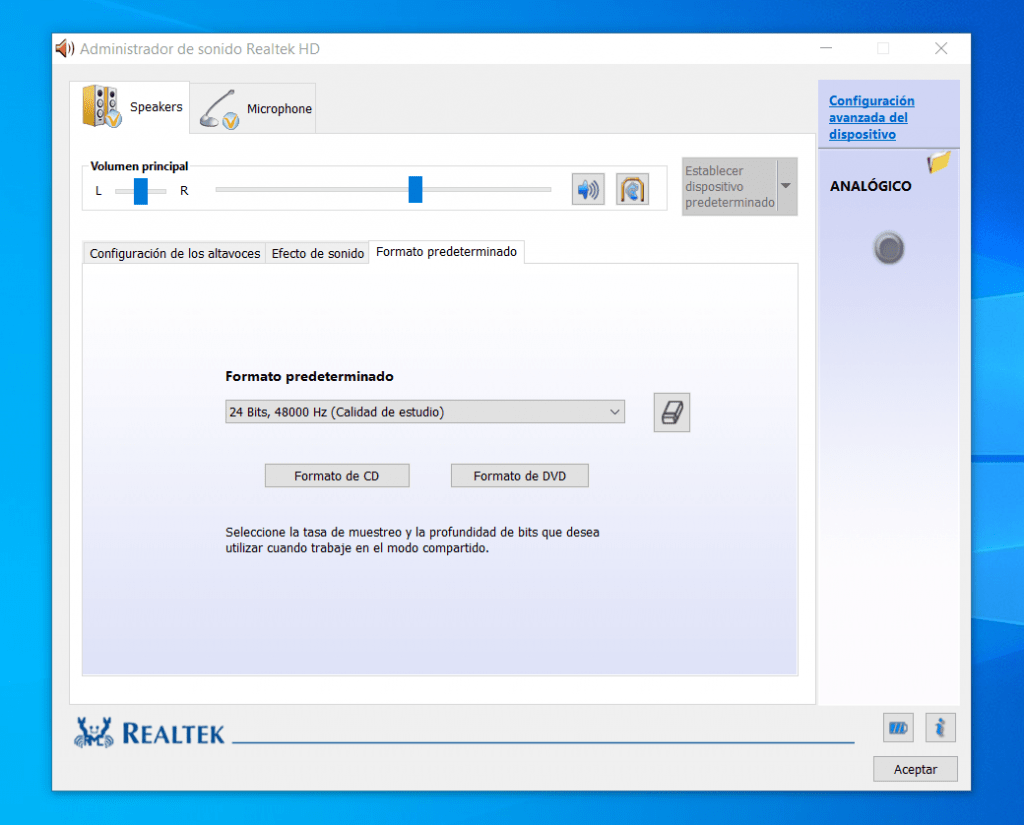1024x825 pixels.
Task: Mute speakers with the volume icon button
Action: (588, 189)
